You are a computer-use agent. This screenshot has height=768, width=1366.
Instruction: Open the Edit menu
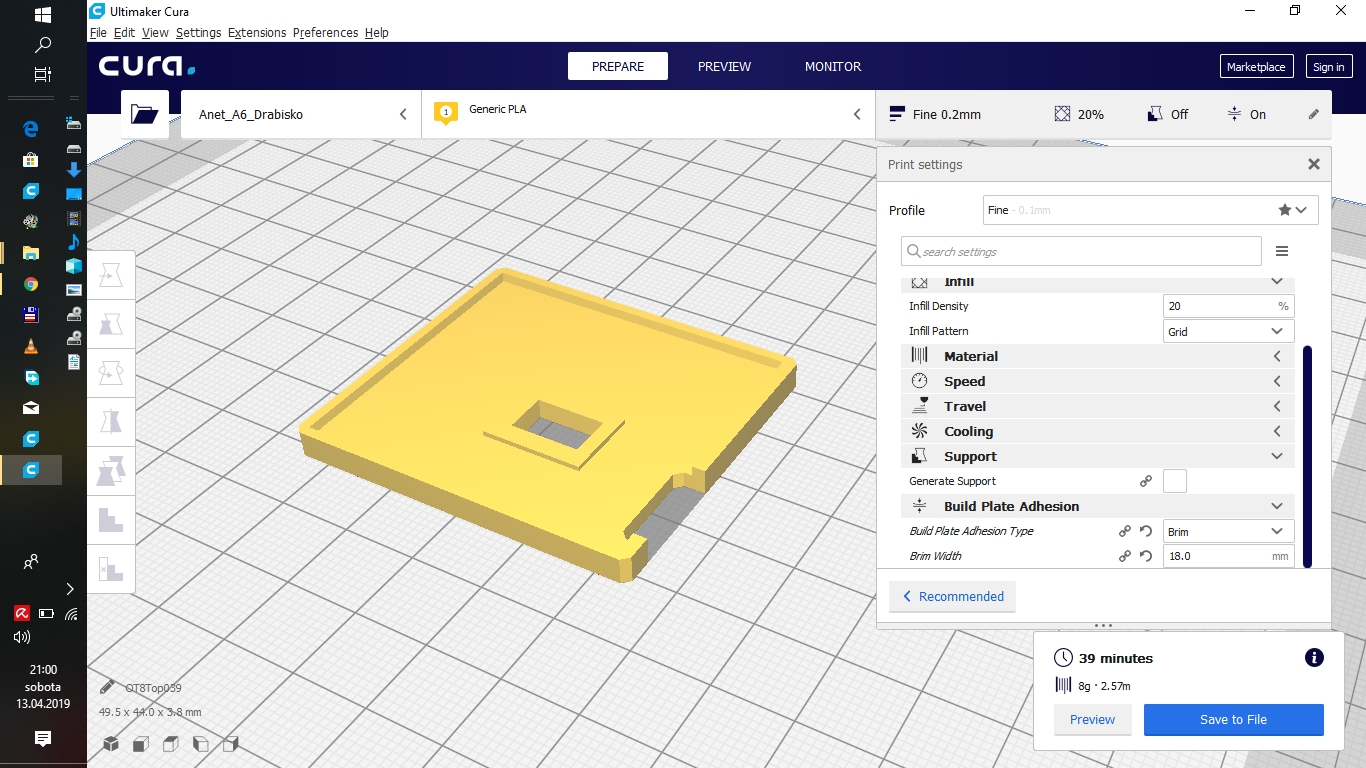pyautogui.click(x=124, y=32)
